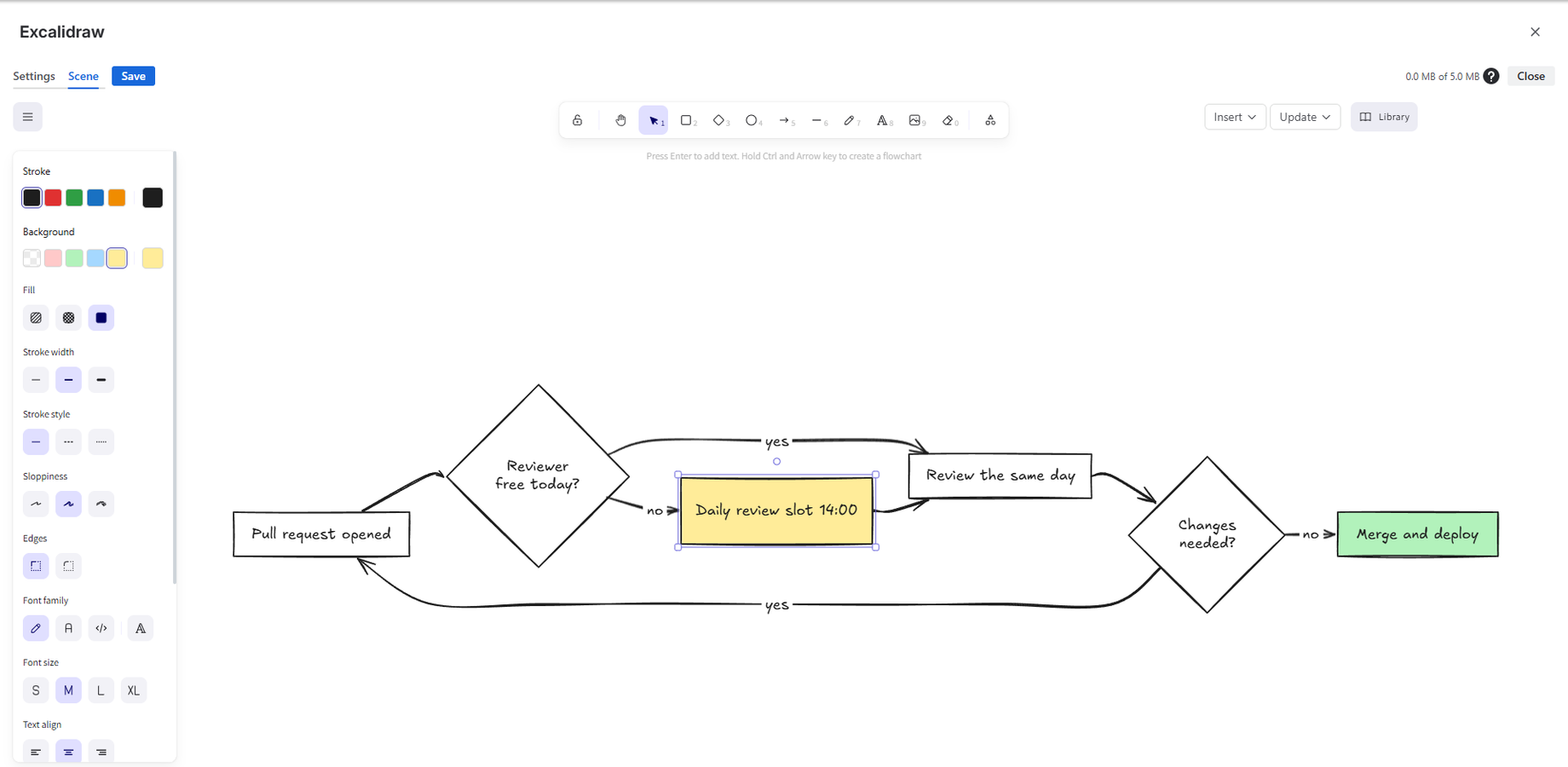Viewport: 1568px width, 767px height.
Task: Click the storage help question mark
Action: pyautogui.click(x=1491, y=76)
